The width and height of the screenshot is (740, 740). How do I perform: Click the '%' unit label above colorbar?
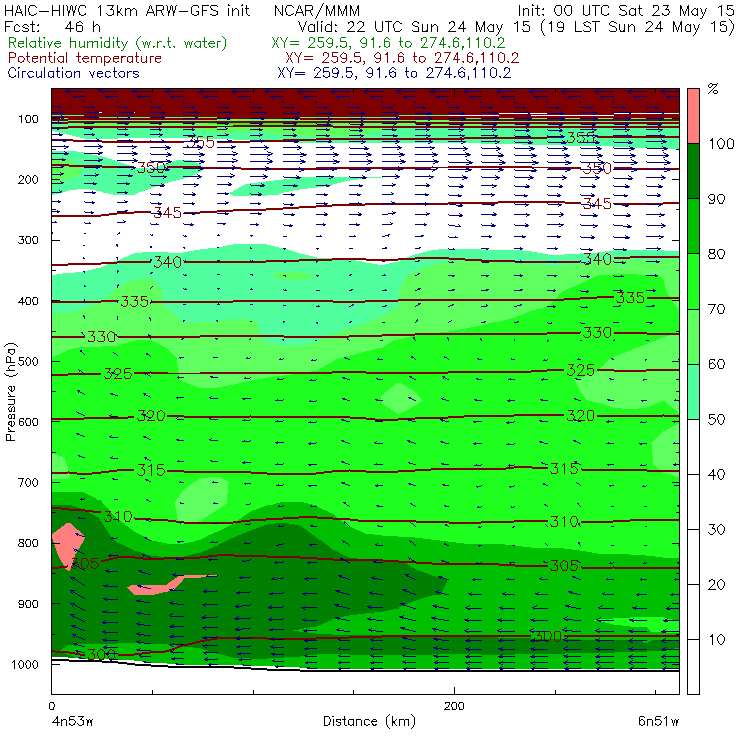713,89
